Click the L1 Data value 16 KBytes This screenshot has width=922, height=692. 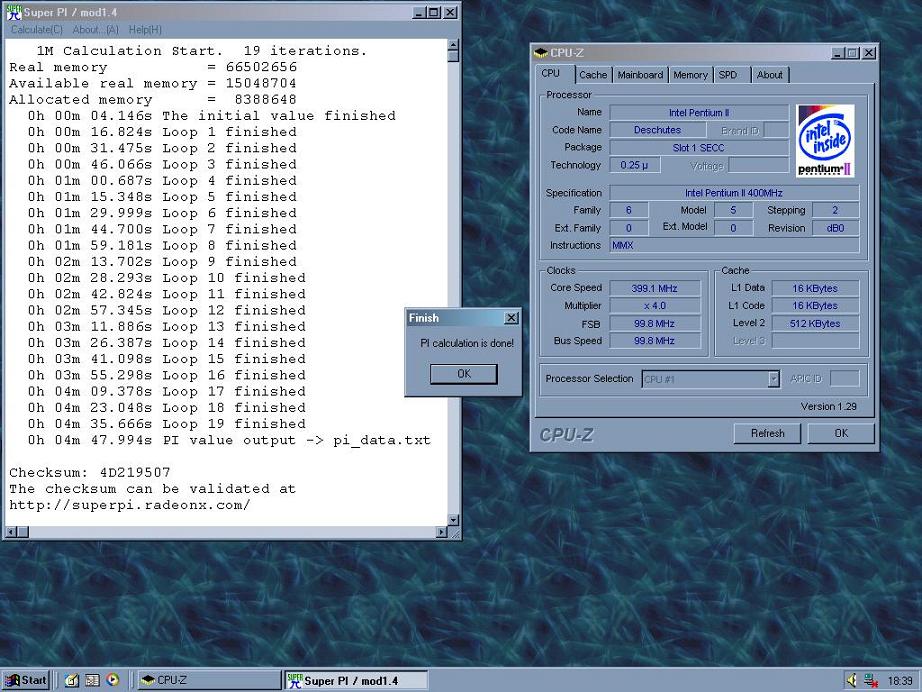pos(815,288)
